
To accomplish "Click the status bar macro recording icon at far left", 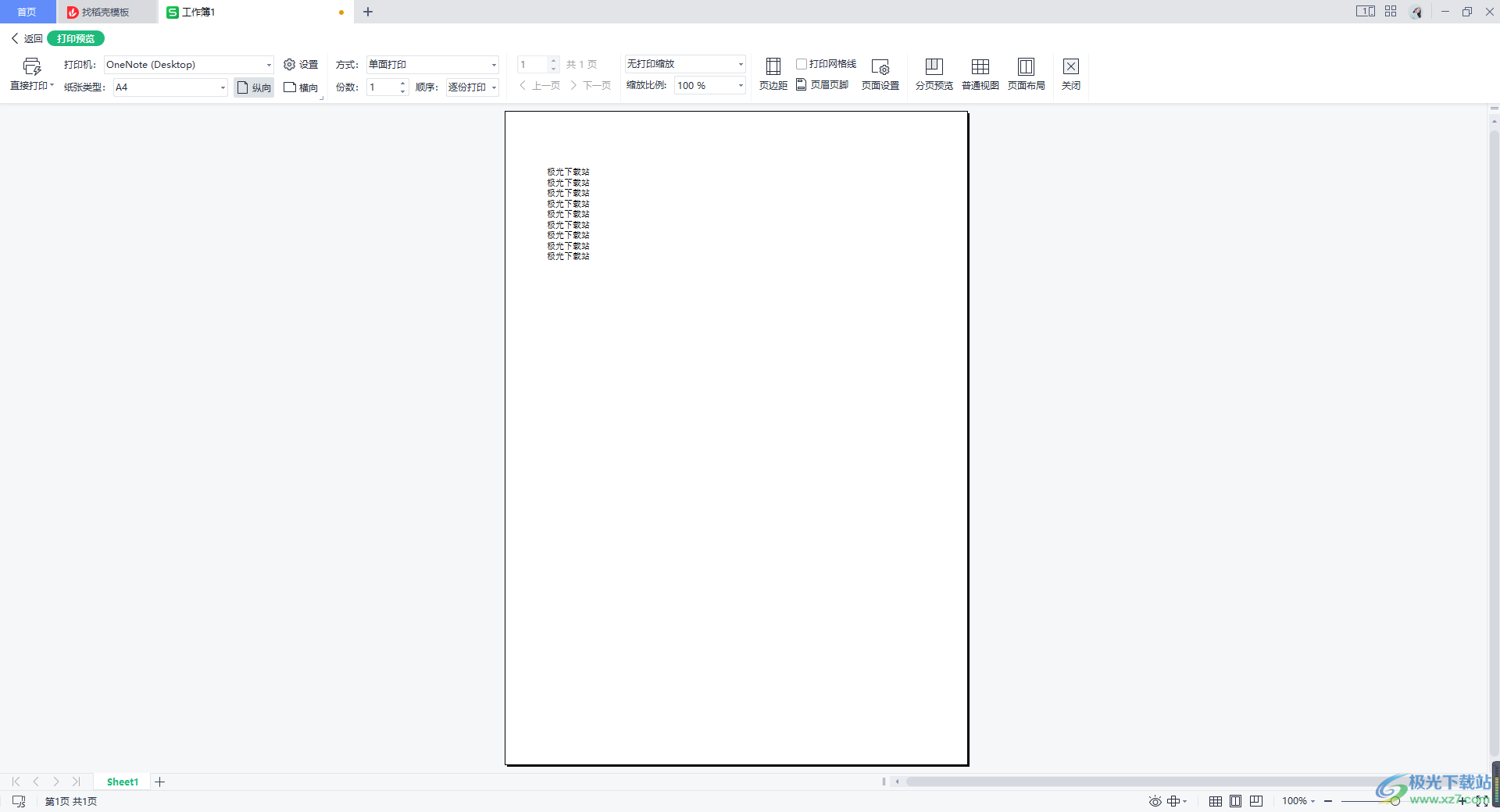I will 19,801.
